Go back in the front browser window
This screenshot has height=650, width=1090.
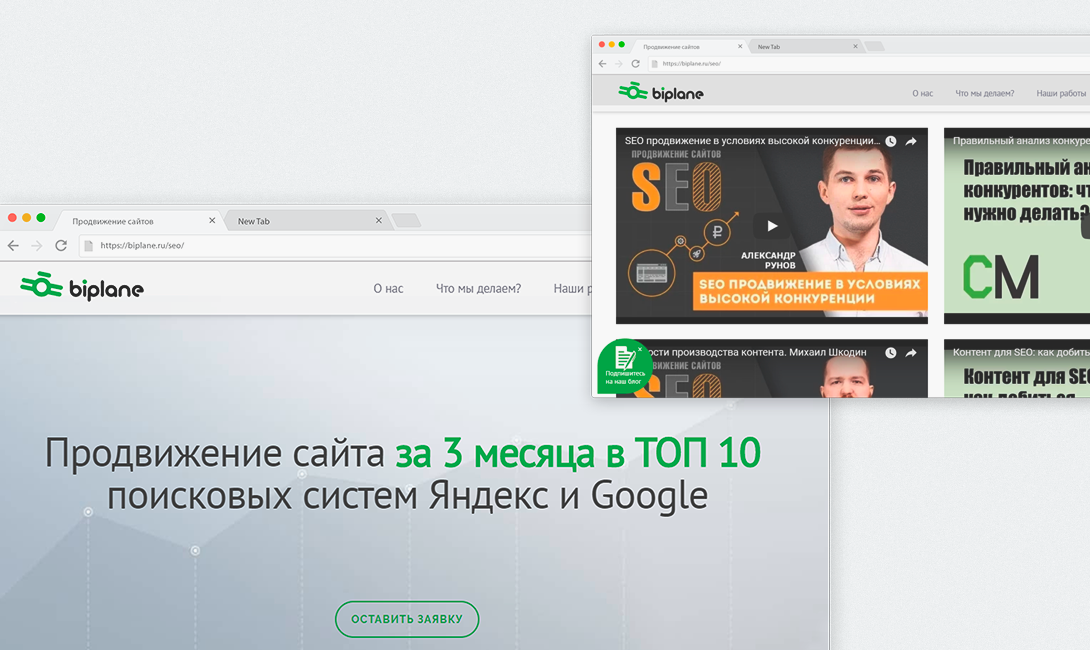point(603,63)
